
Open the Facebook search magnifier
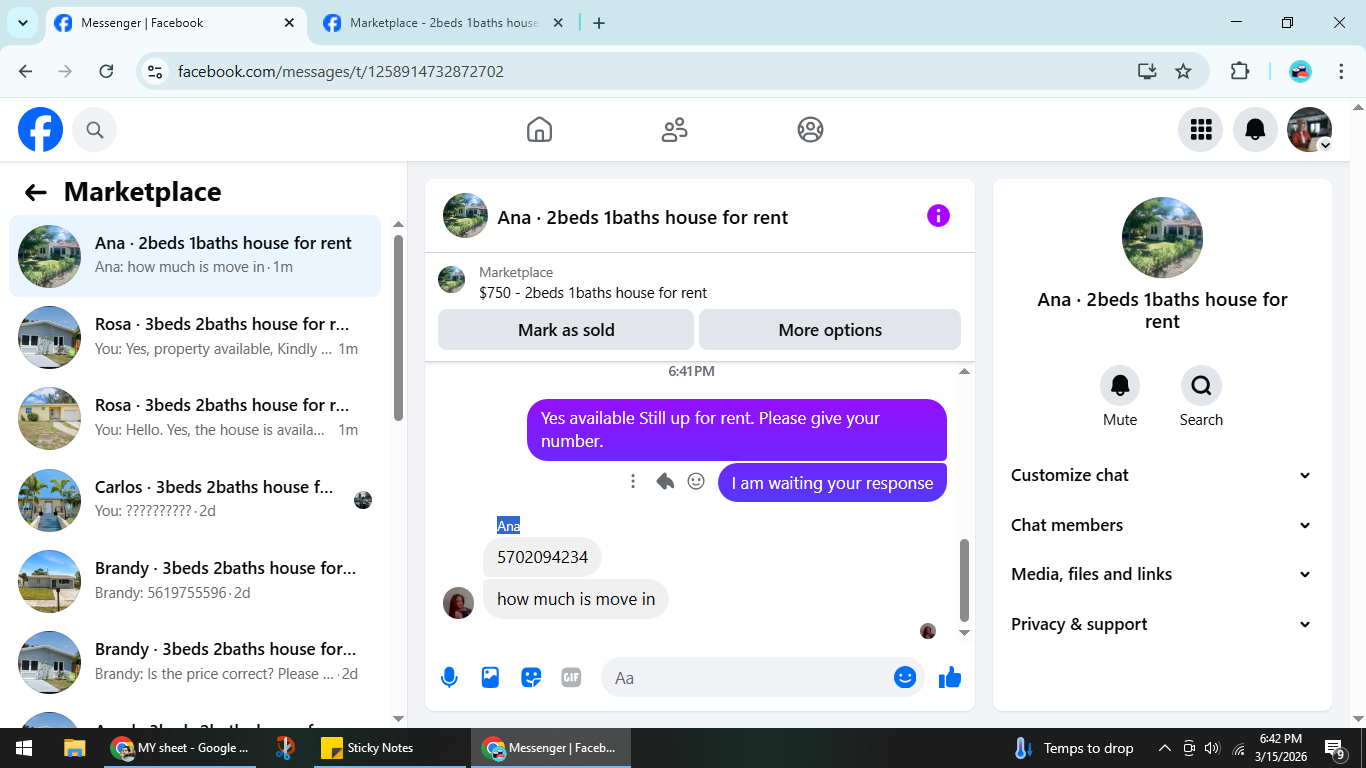(95, 130)
